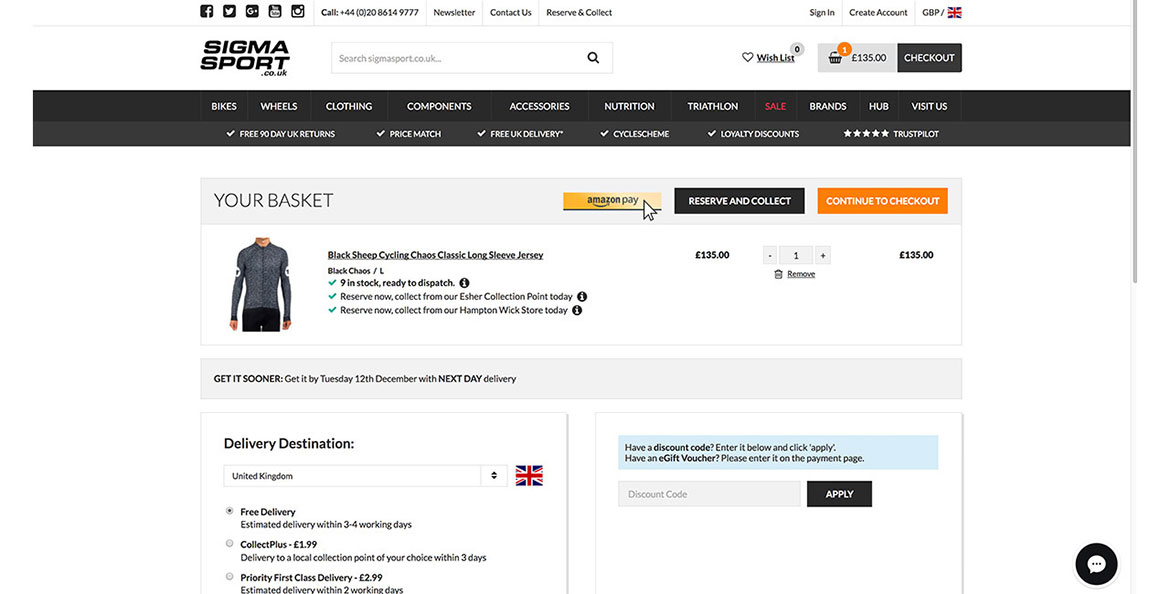Open the Clothing menu
The width and height of the screenshot is (1170, 594).
[x=349, y=106]
